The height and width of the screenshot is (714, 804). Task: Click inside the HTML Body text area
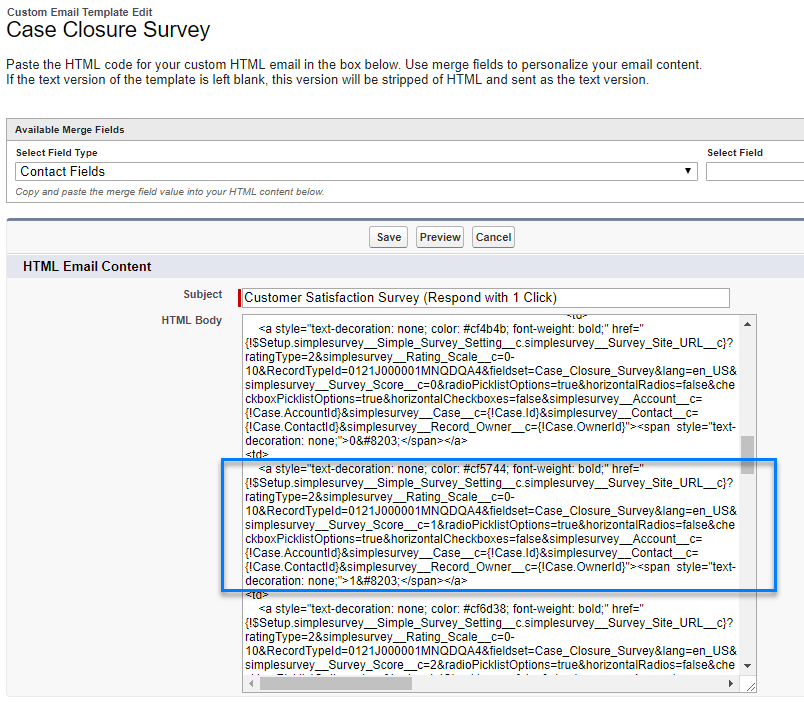[x=491, y=495]
